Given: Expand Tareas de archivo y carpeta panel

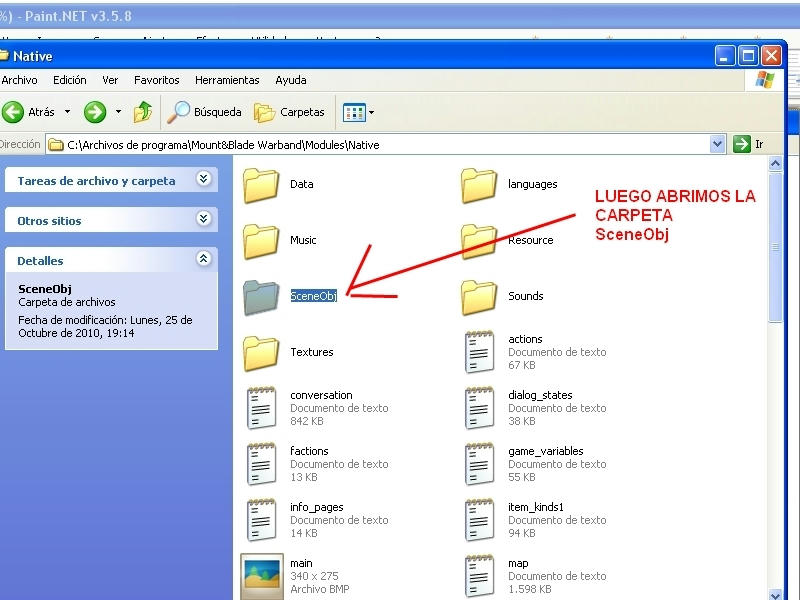Looking at the screenshot, I should point(204,180).
